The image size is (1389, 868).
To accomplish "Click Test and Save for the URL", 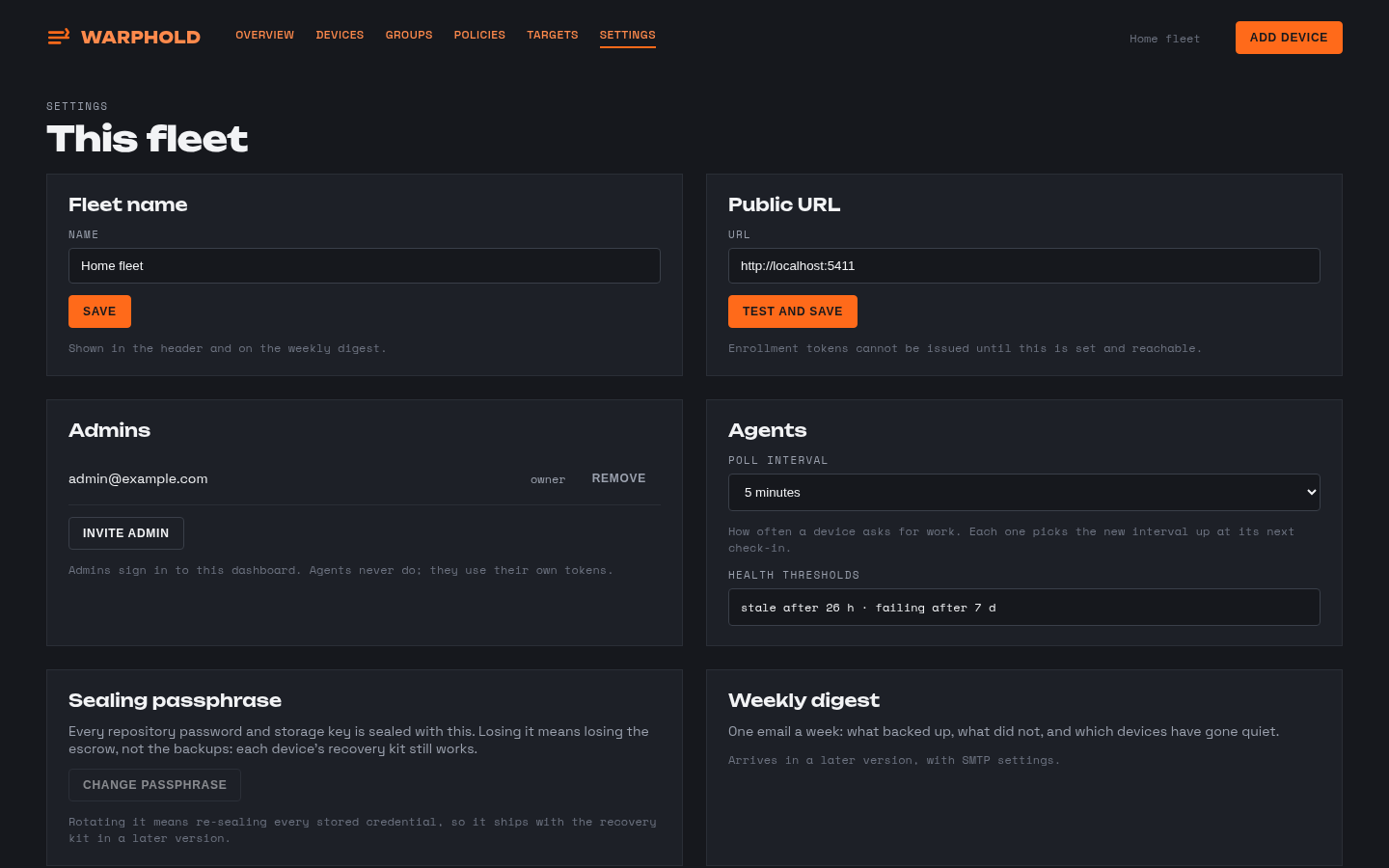I will tap(793, 312).
